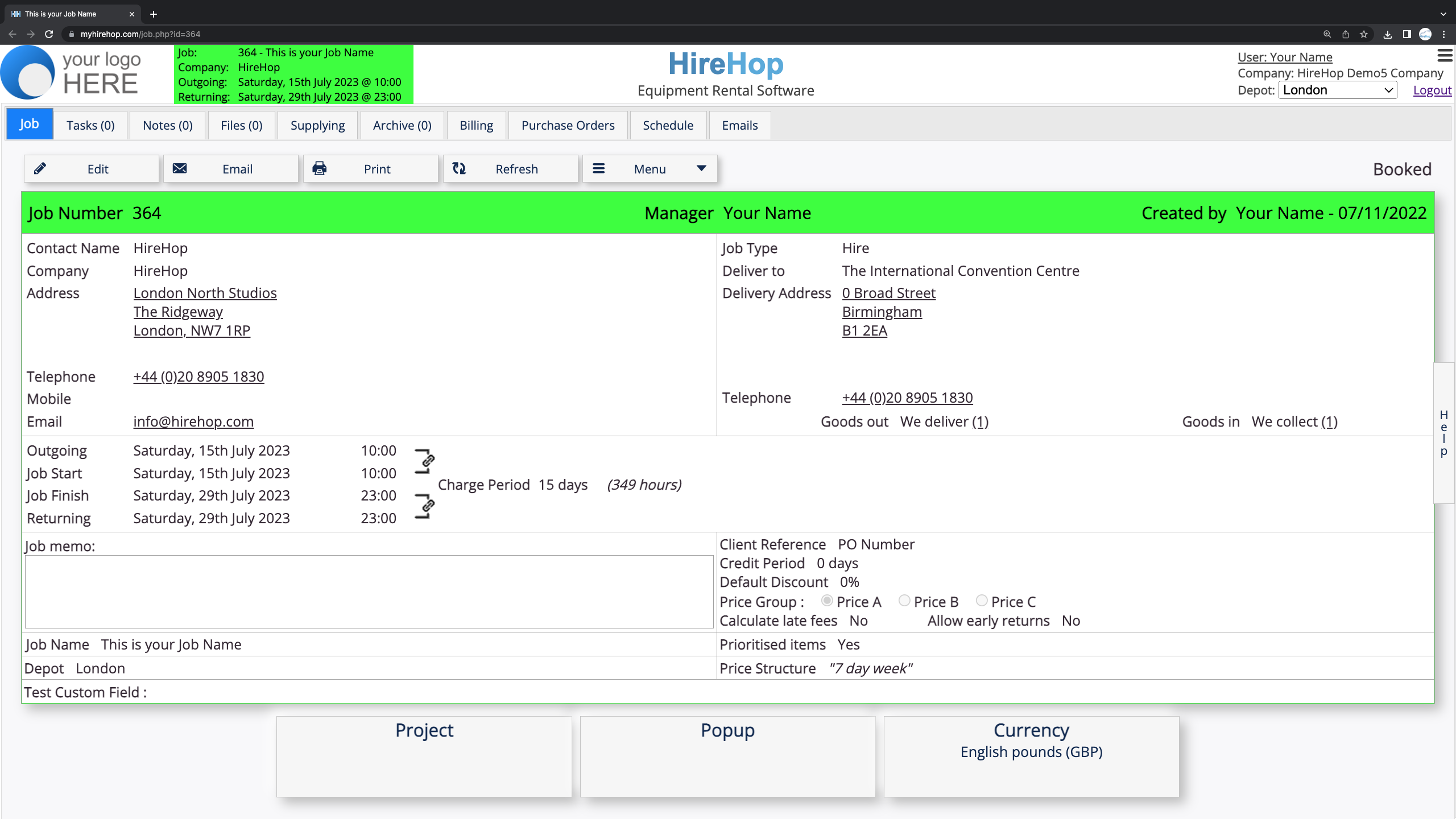Click the Logout link

click(x=1432, y=90)
